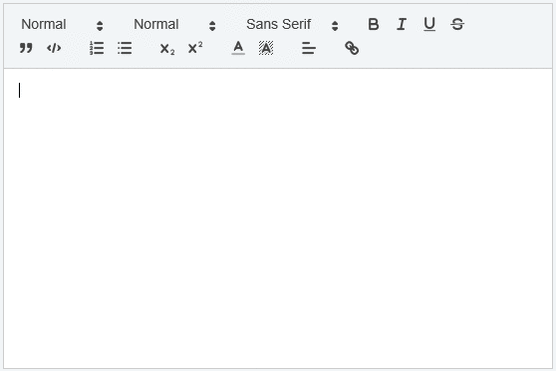Click the arrows beside Sans Serif
The width and height of the screenshot is (556, 371).
(335, 26)
